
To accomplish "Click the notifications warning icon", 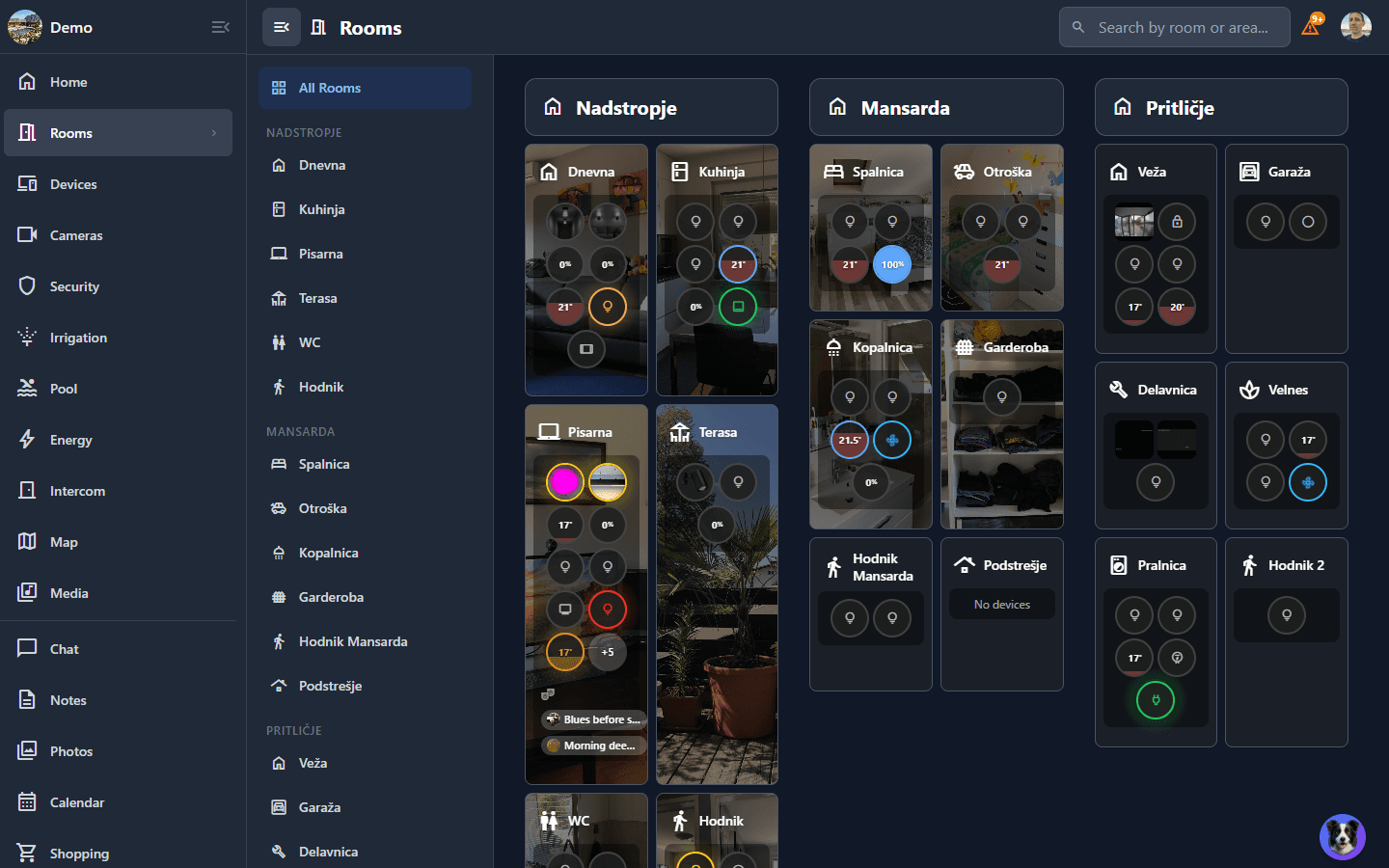I will pos(1311,26).
